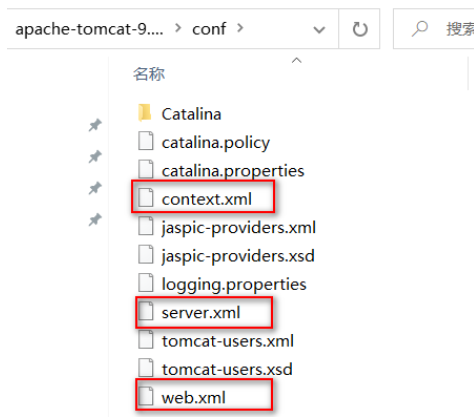474x420 pixels.
Task: Click the web.xml file icon
Action: coord(146,396)
